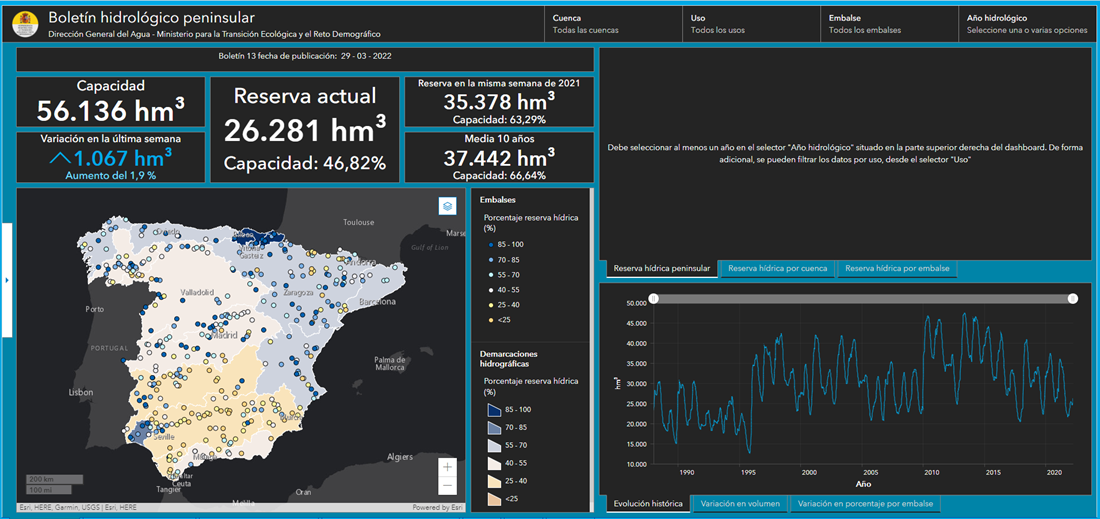
Task: Open the map layers list icon
Action: point(448,205)
